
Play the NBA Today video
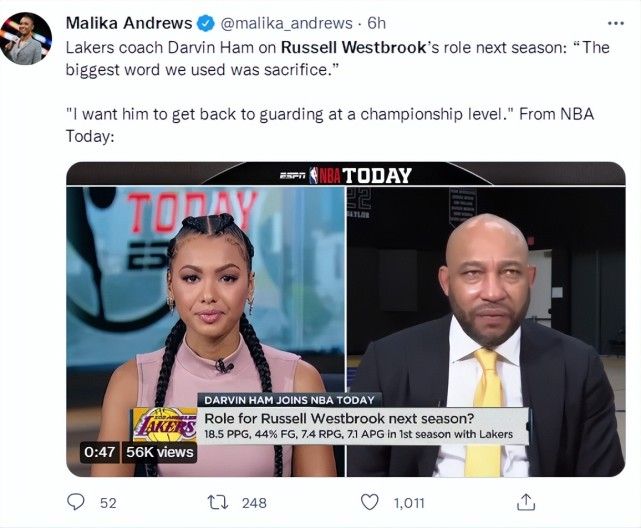coord(345,319)
